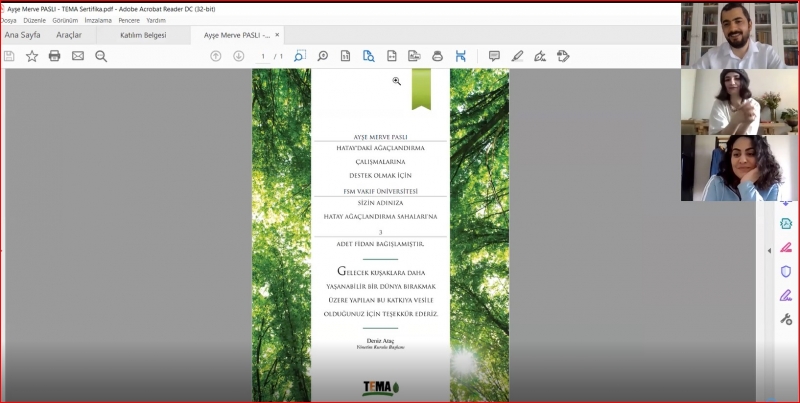Open the Dosya menu

tap(9, 20)
